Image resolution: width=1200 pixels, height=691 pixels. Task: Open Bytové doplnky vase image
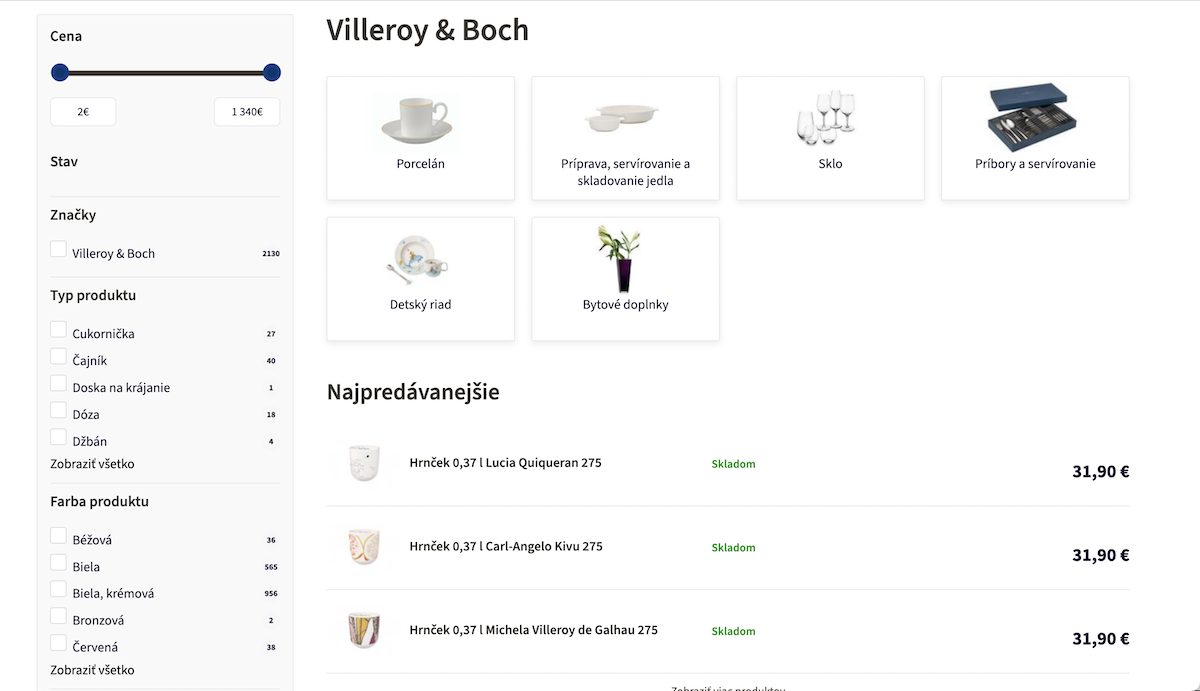[x=621, y=258]
